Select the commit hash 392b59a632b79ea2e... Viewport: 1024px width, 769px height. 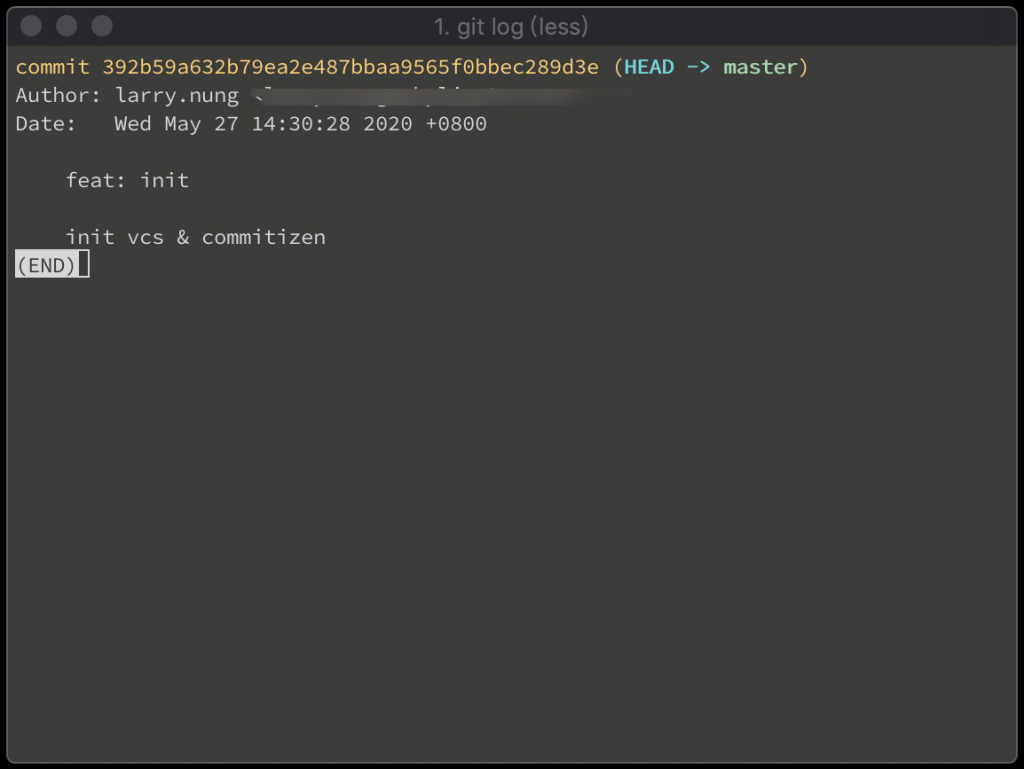coord(350,67)
